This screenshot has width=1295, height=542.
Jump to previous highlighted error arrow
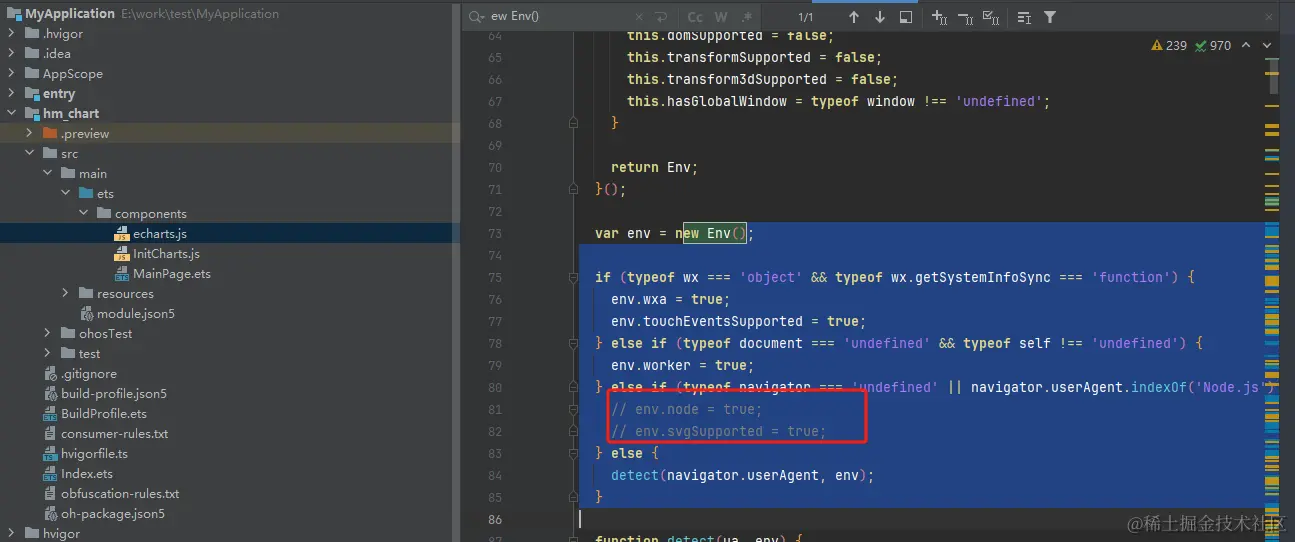[1246, 45]
